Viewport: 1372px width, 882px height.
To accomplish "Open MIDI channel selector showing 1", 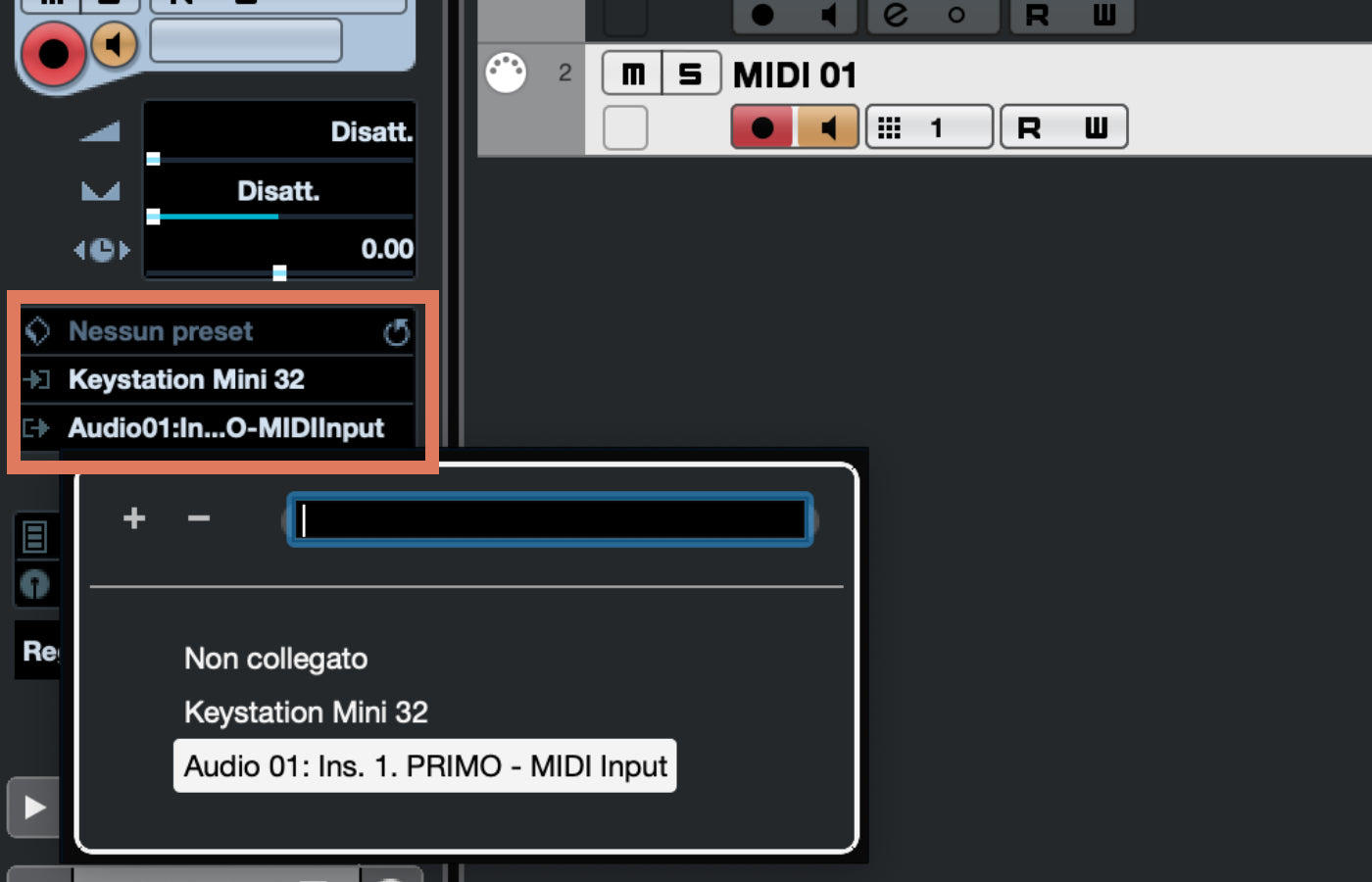I will 929,127.
